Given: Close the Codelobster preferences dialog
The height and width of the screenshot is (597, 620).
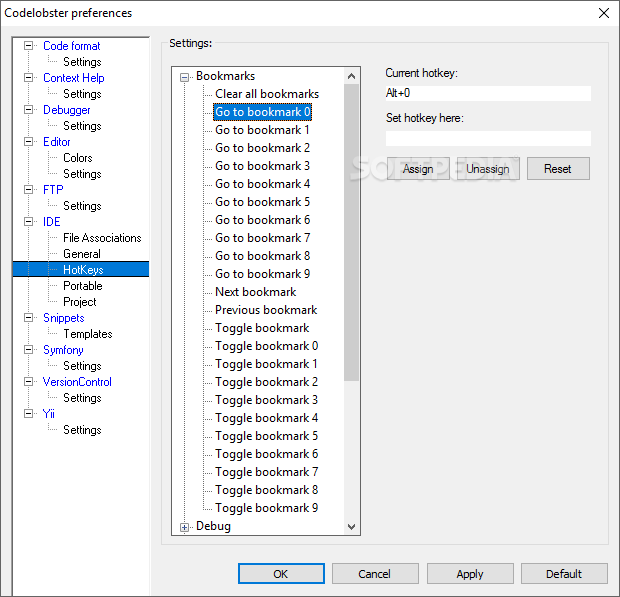Looking at the screenshot, I should (603, 13).
